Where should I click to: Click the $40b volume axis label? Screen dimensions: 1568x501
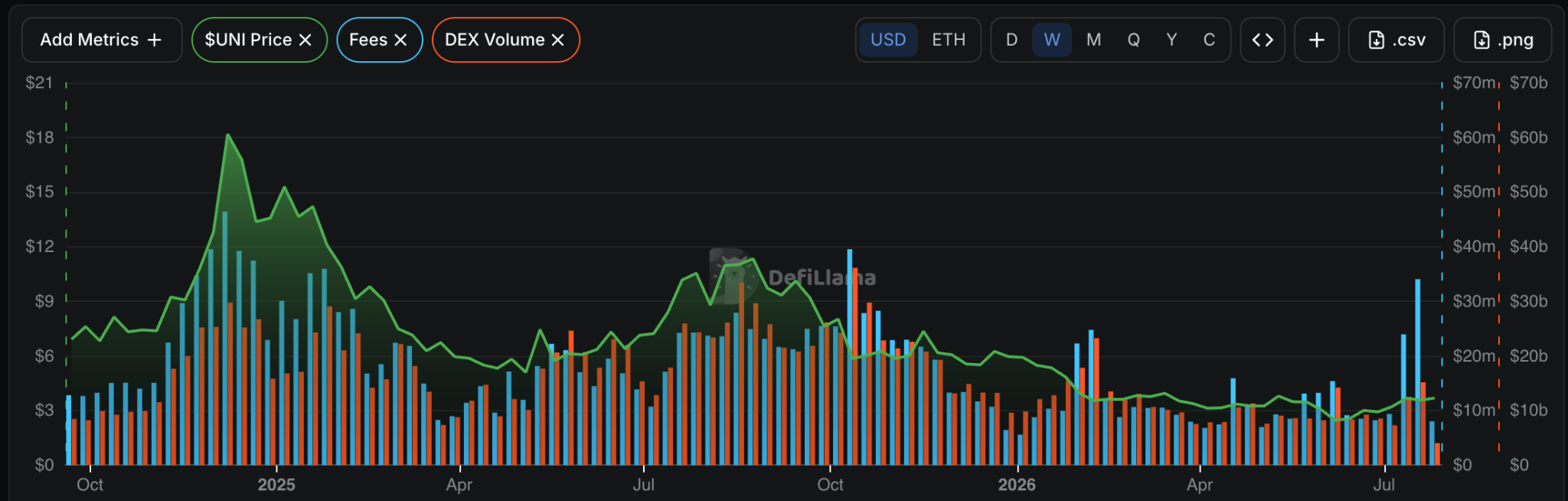[x=1529, y=247]
